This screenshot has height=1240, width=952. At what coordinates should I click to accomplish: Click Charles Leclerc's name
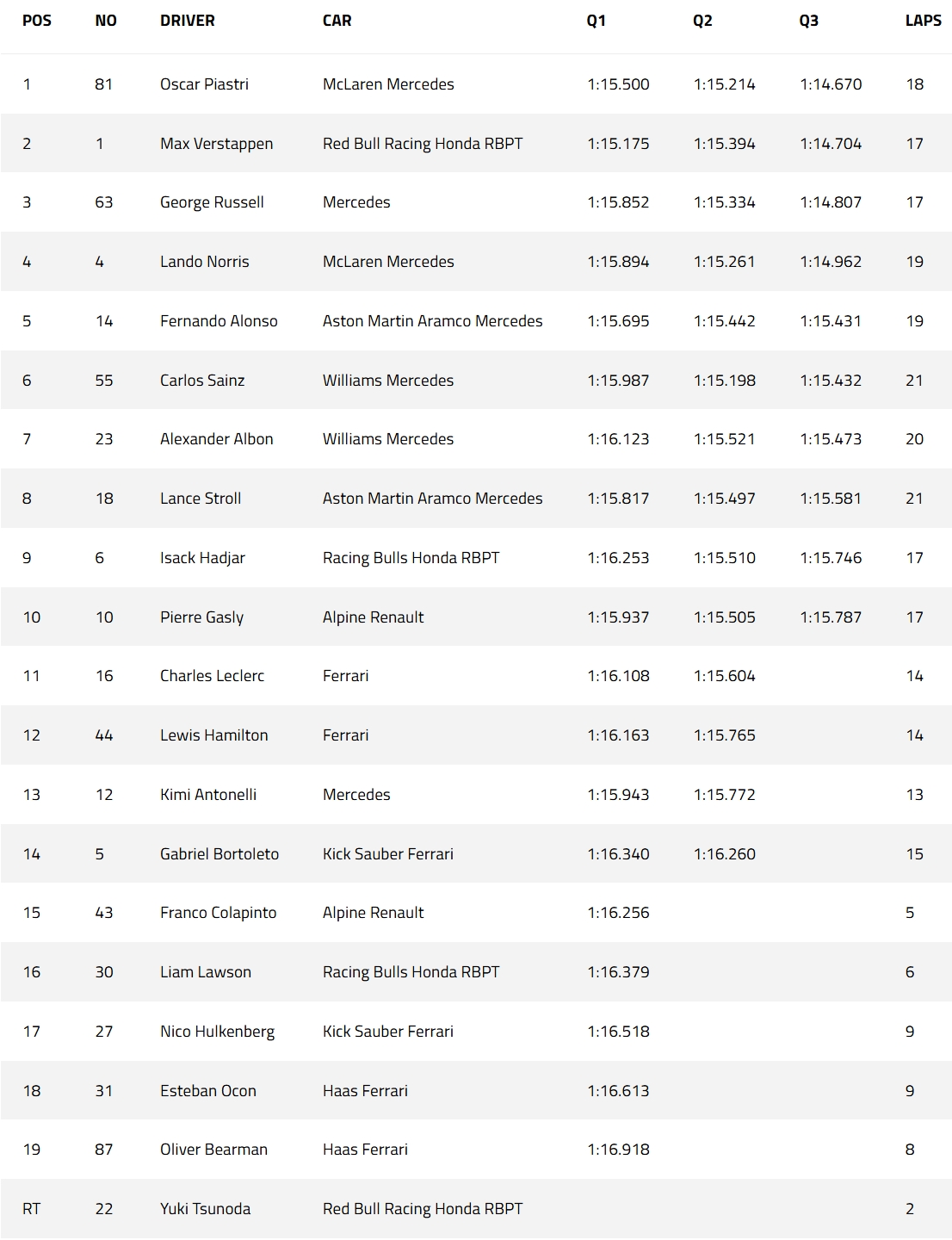point(212,676)
